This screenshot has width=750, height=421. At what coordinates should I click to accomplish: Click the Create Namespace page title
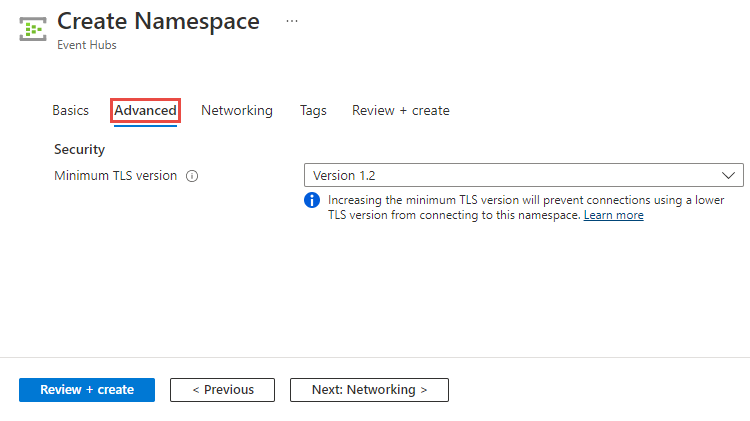click(x=159, y=21)
